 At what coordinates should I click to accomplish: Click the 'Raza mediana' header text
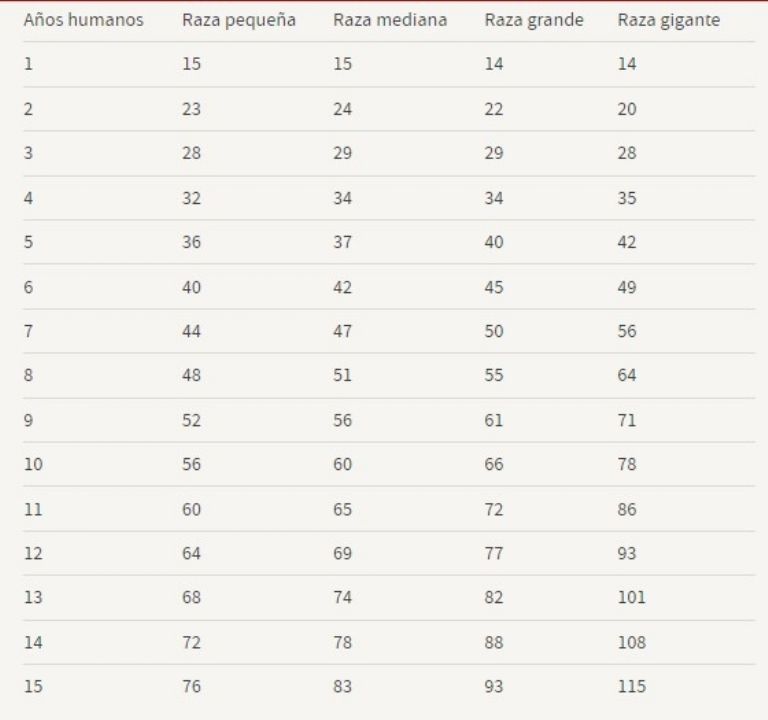[390, 20]
